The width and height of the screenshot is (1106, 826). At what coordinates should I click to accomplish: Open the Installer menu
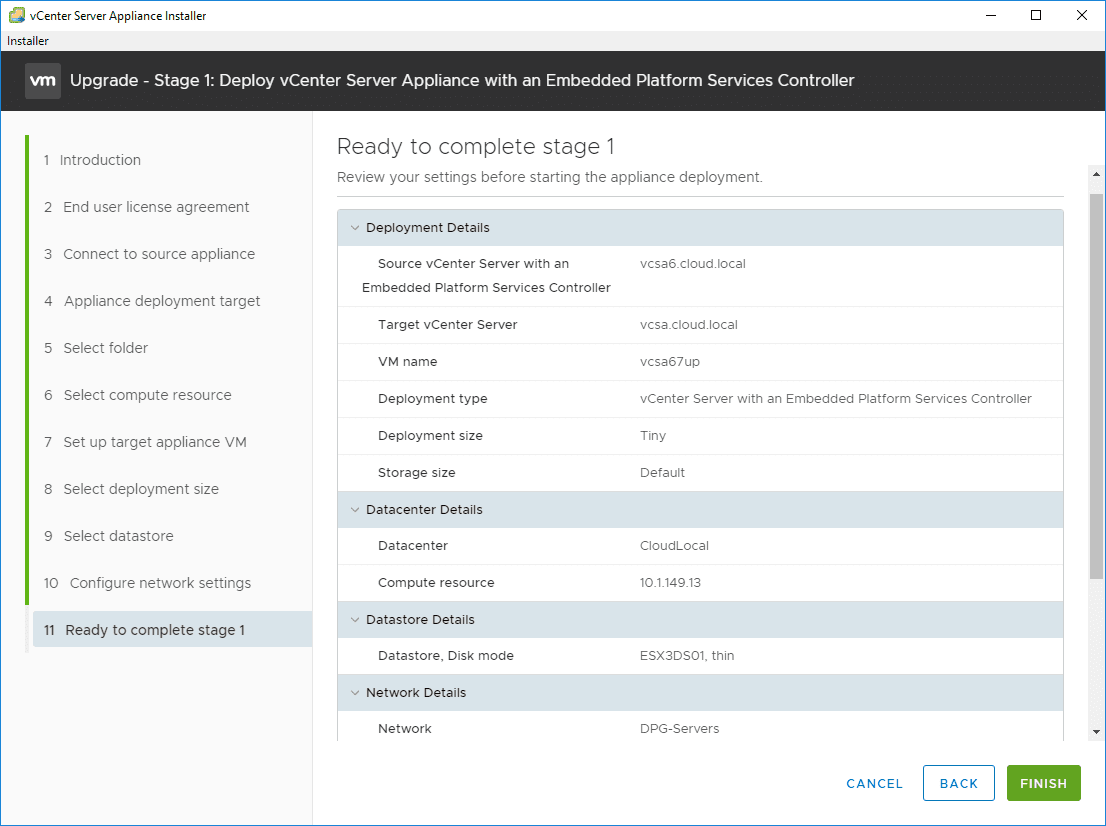[x=28, y=41]
